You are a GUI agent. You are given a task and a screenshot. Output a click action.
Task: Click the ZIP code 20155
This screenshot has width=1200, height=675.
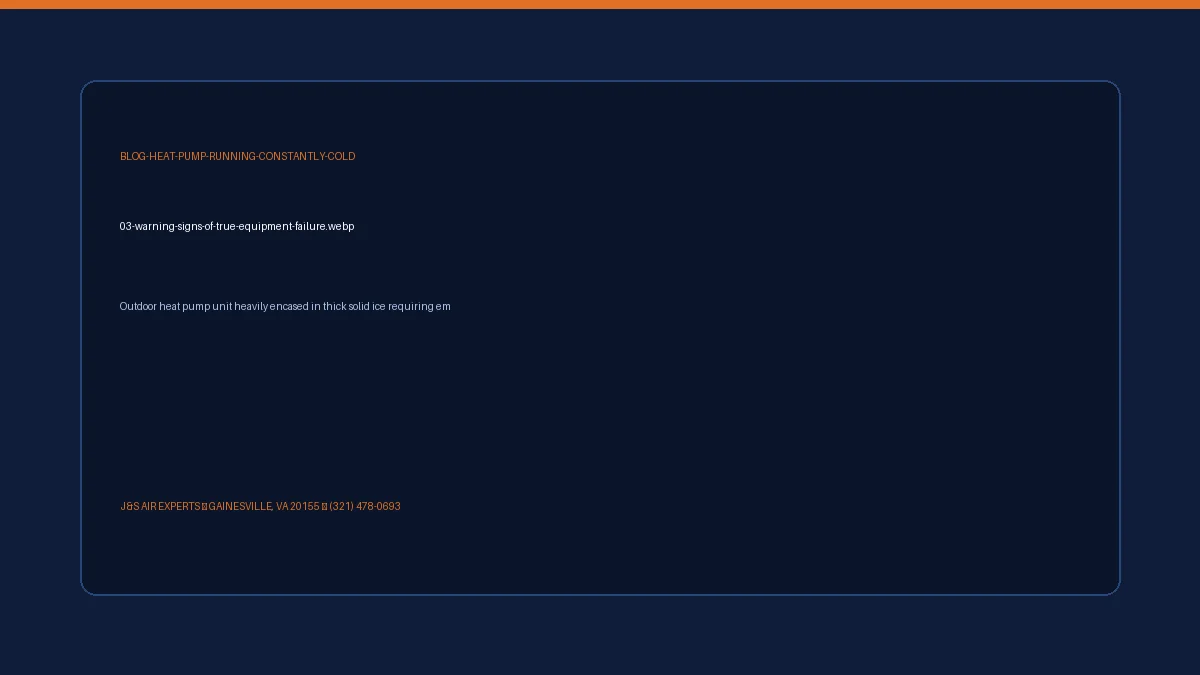click(305, 506)
